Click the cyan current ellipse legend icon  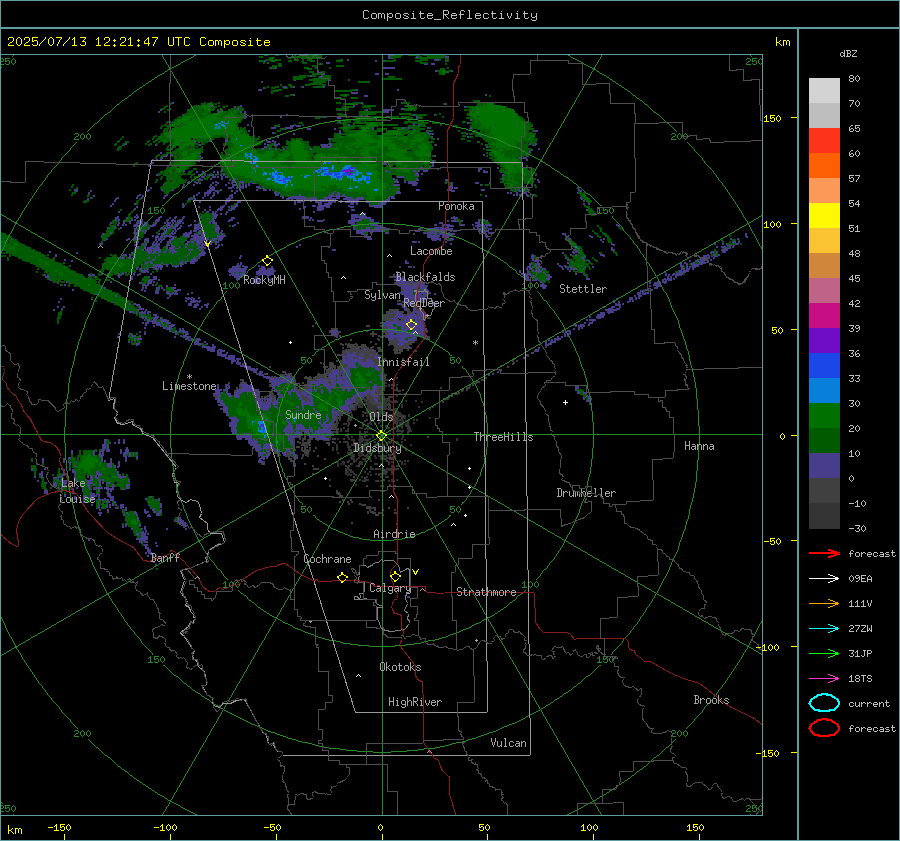tap(824, 703)
